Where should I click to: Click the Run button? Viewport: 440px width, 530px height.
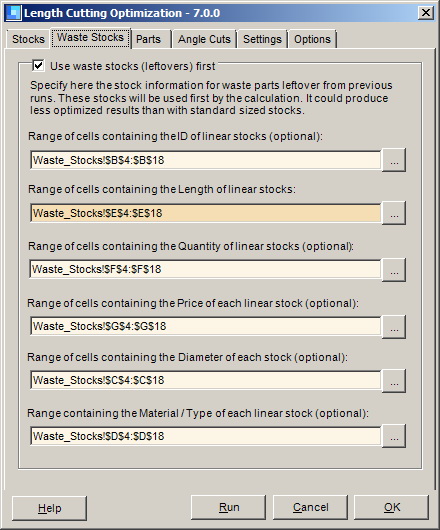228,507
